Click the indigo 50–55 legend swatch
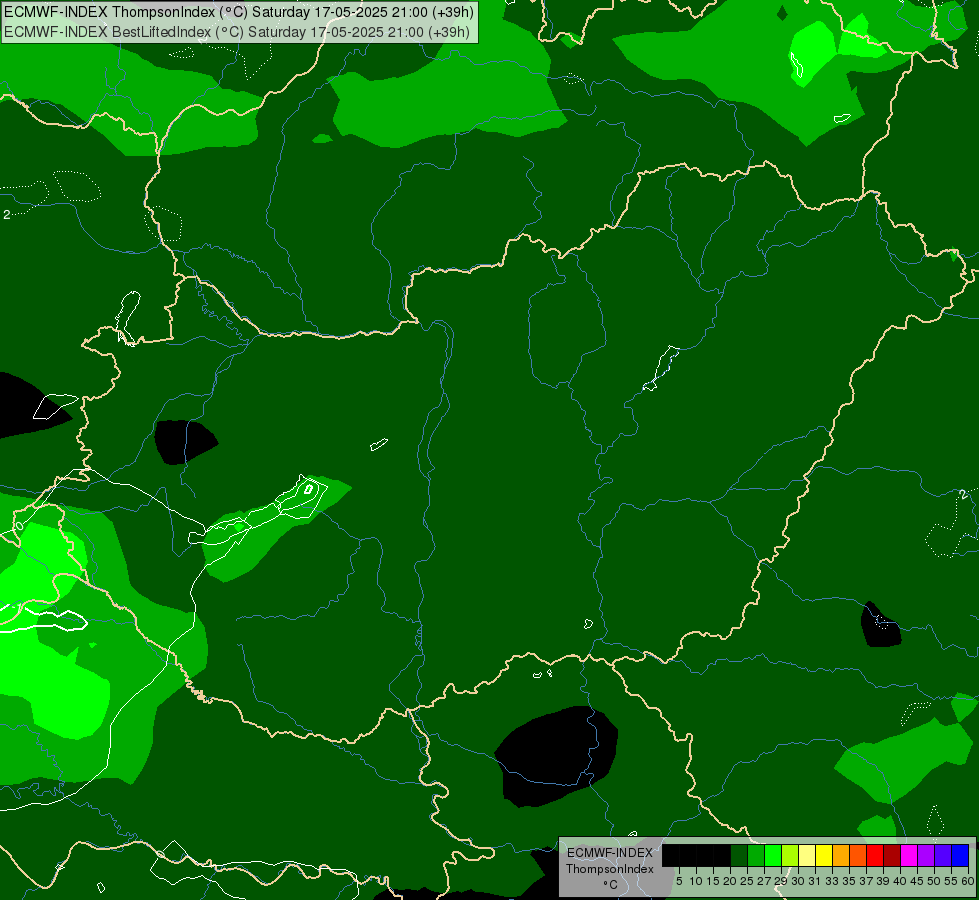This screenshot has height=900, width=979. tap(943, 856)
